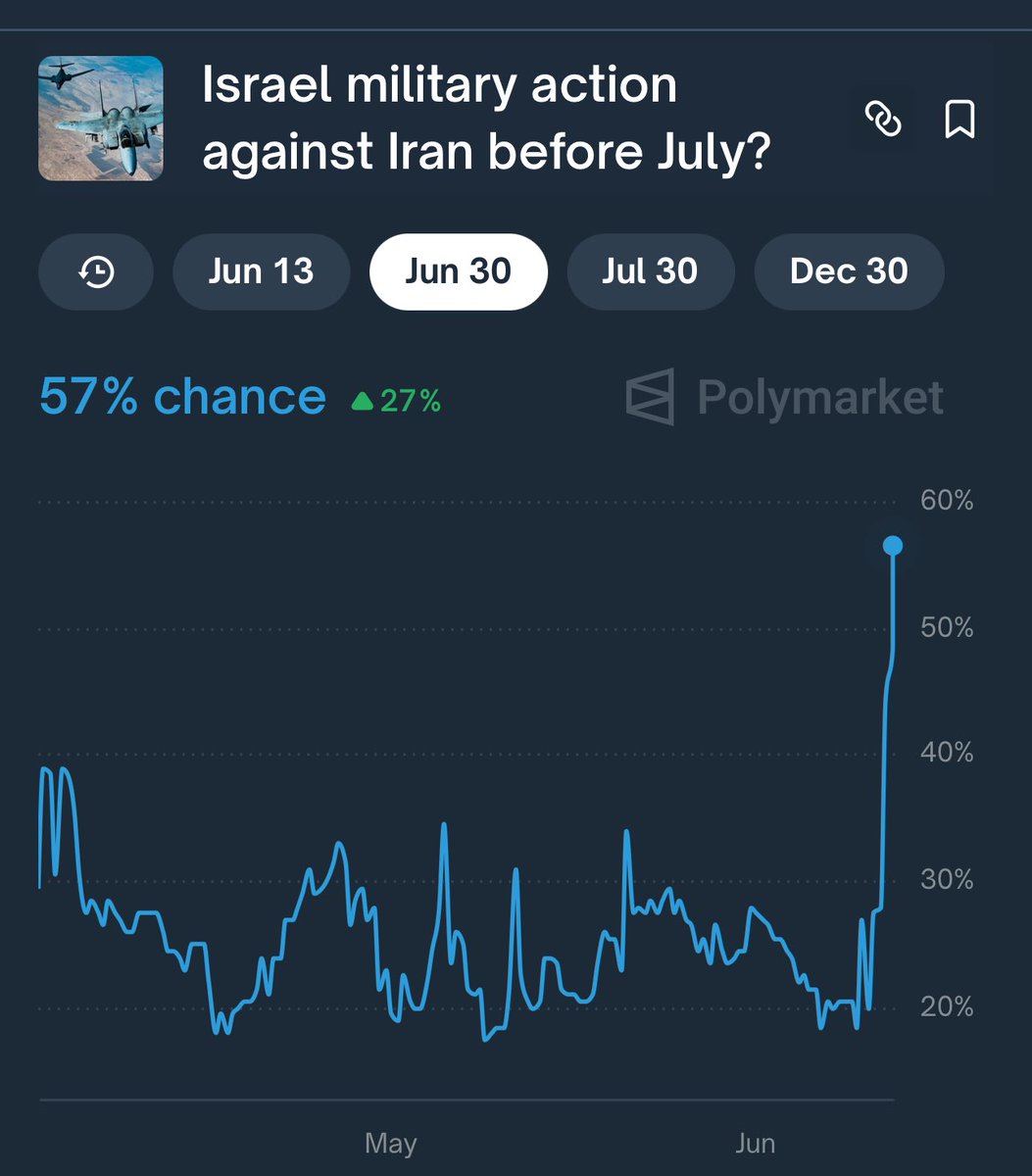1032x1176 pixels.
Task: Click the May label on the chart x-axis
Action: click(x=390, y=1143)
